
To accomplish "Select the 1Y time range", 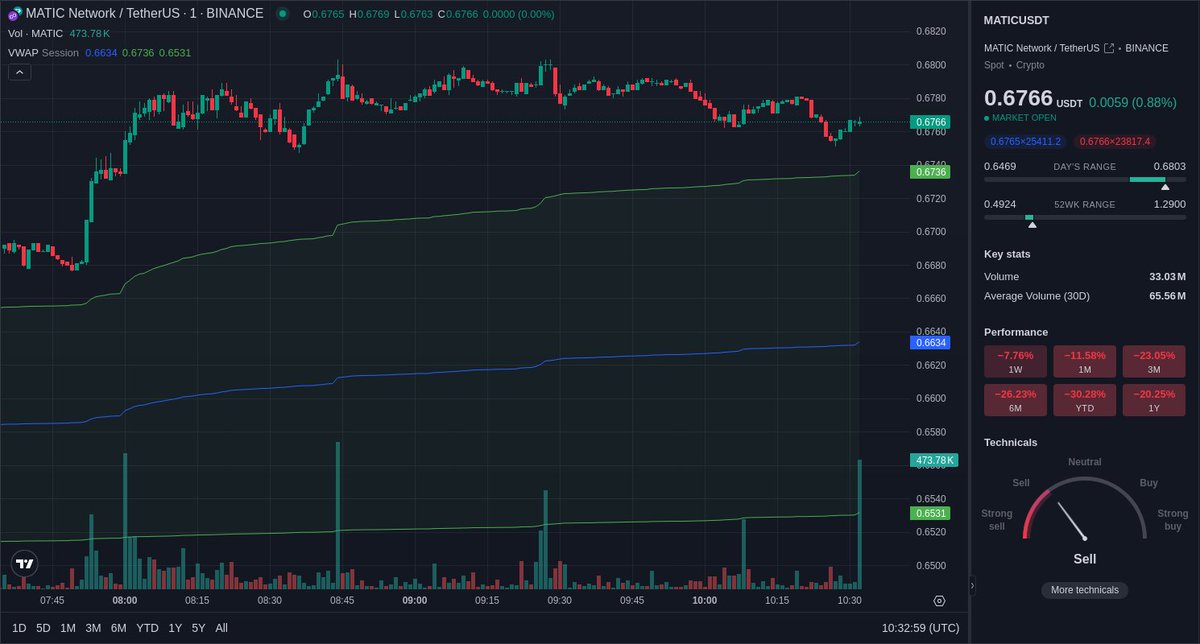I will [175, 628].
